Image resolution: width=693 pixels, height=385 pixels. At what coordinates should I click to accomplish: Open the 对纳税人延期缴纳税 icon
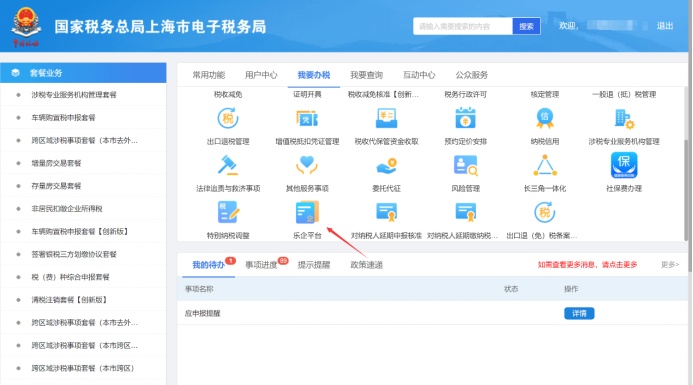coord(465,212)
